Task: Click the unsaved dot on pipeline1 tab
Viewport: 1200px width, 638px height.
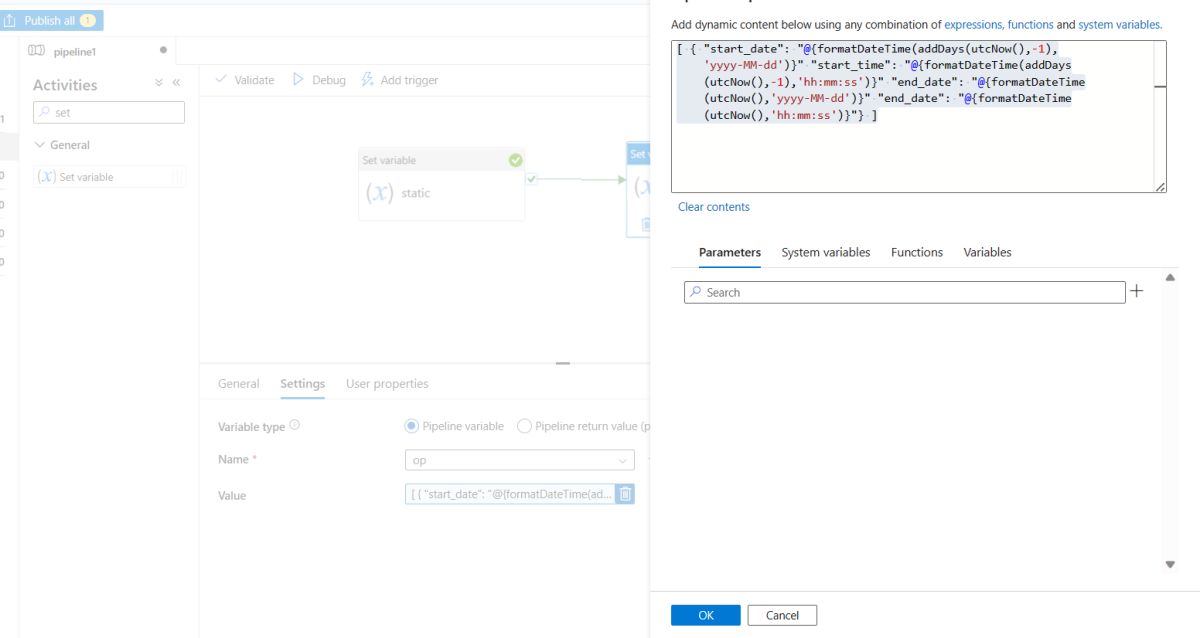Action: click(x=163, y=50)
